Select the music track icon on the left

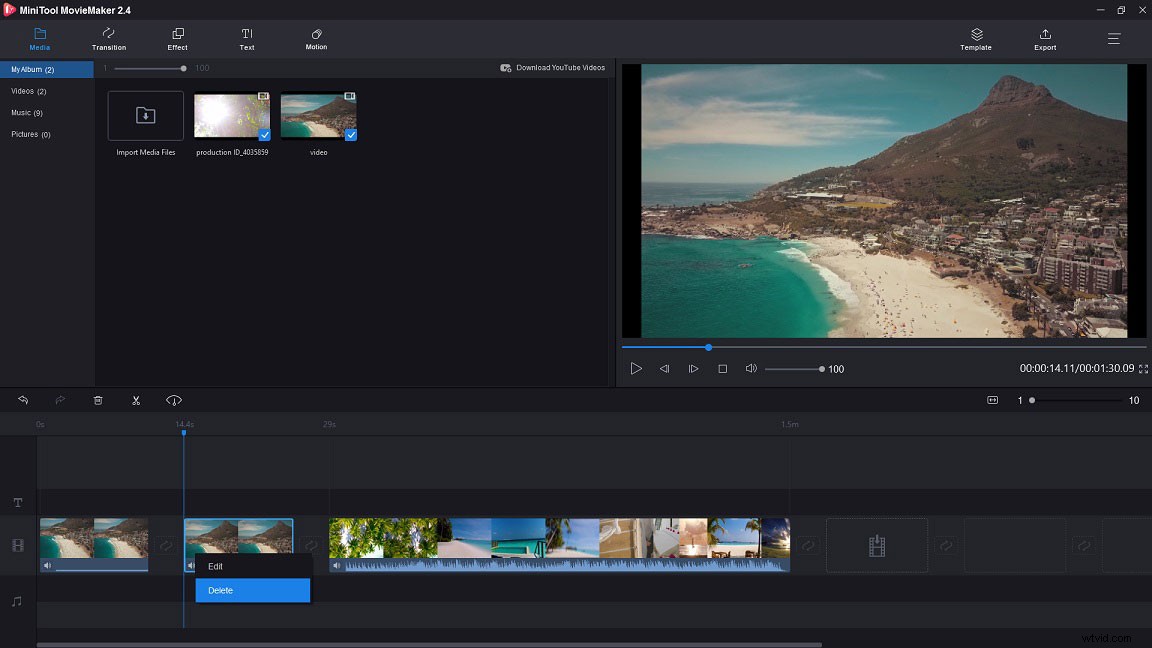[17, 601]
